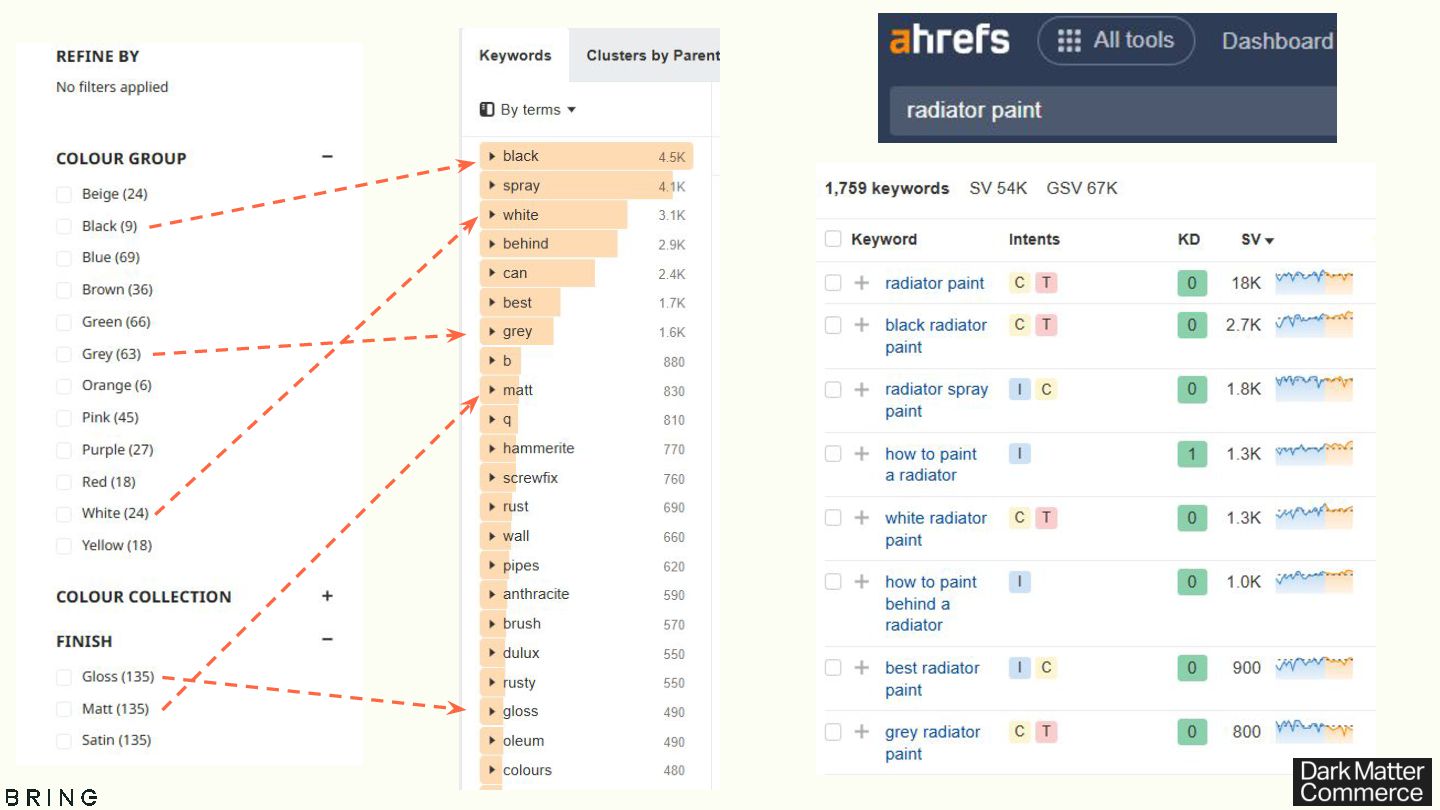Click trend sparkline for 'radiator paint' row
Screen dimensions: 1440x810
[1313, 282]
